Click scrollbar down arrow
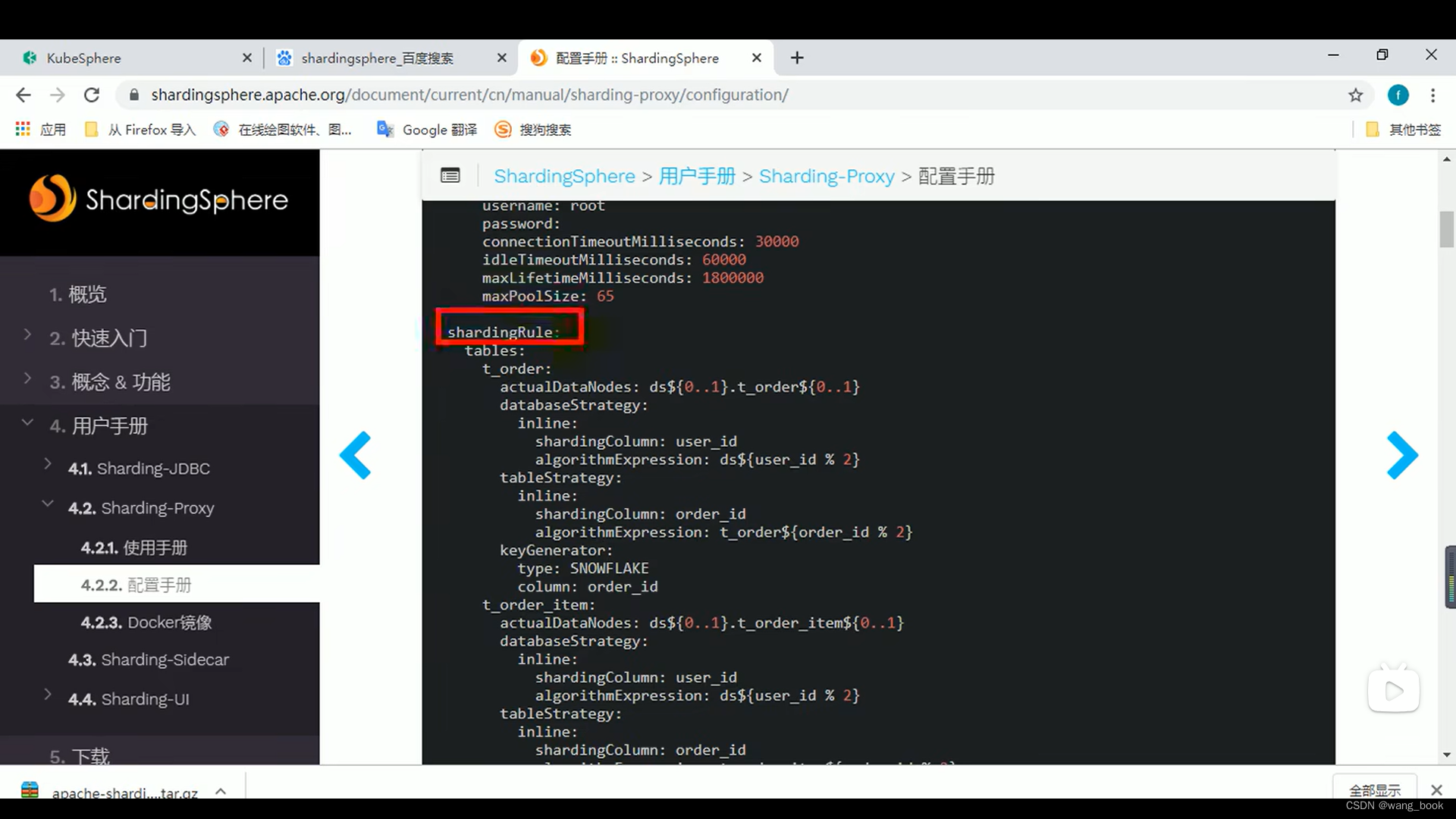1456x819 pixels. click(x=1447, y=755)
